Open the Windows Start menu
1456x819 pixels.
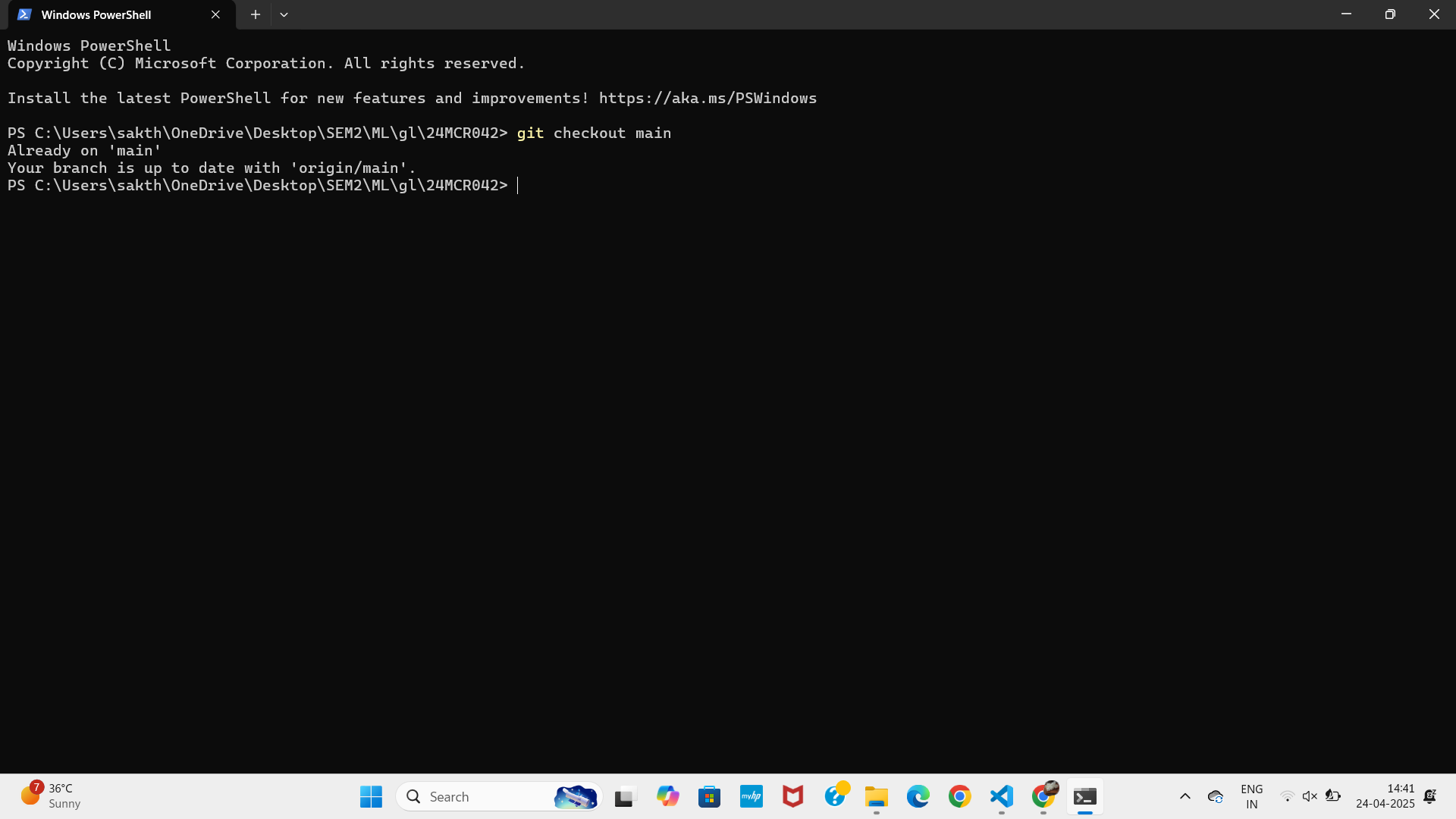click(x=371, y=796)
